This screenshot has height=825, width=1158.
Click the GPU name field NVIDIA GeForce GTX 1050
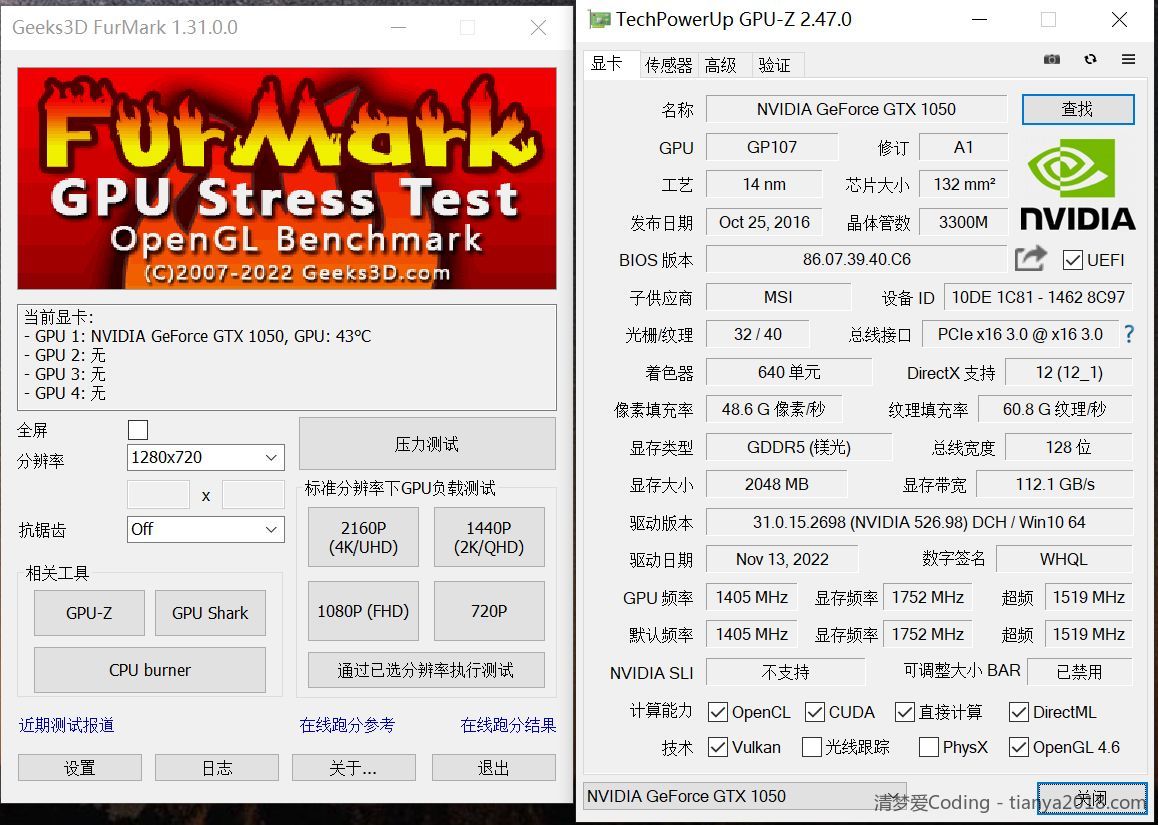856,109
